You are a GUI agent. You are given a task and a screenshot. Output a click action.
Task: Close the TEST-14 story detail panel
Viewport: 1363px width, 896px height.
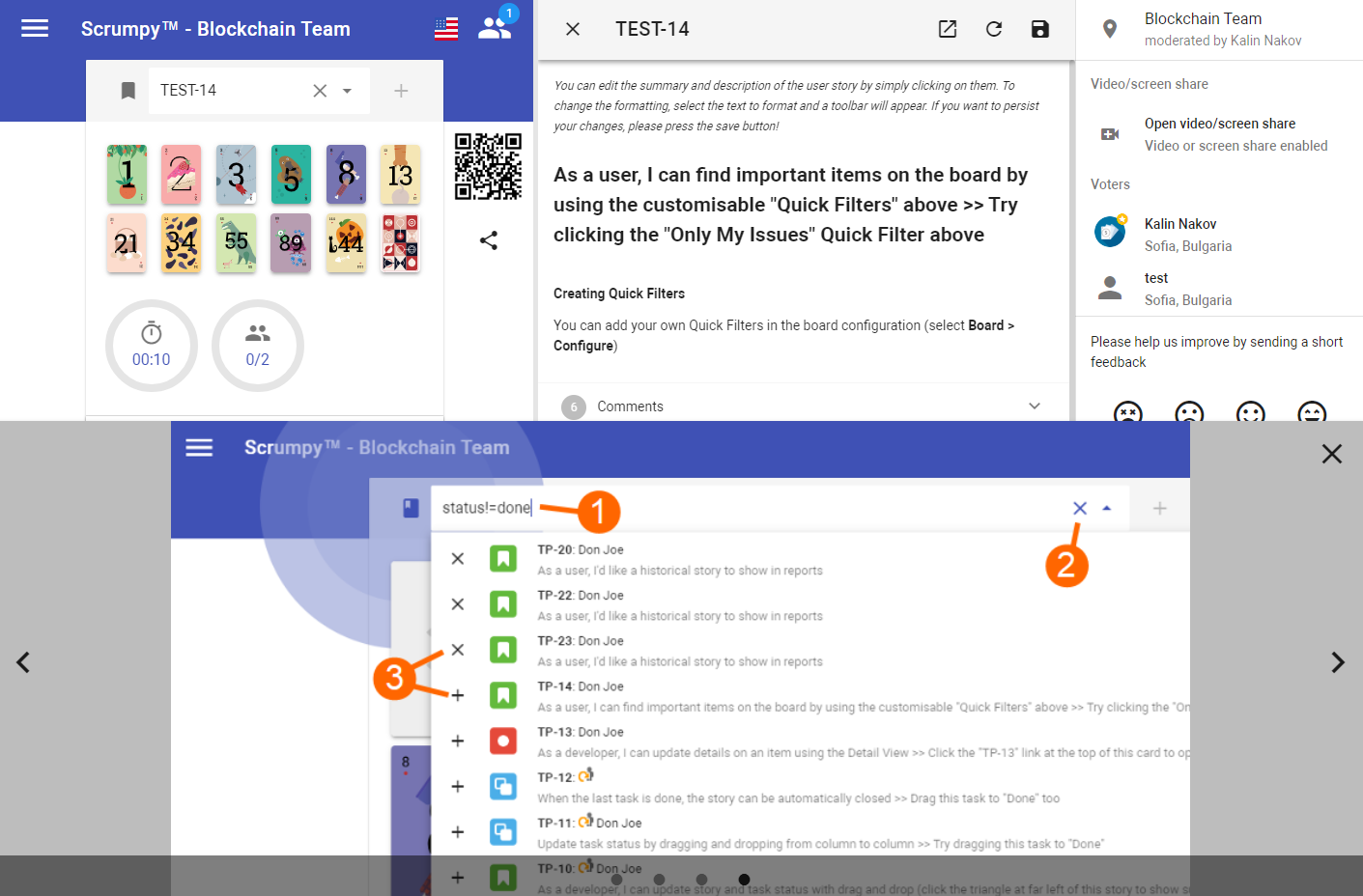tap(573, 29)
